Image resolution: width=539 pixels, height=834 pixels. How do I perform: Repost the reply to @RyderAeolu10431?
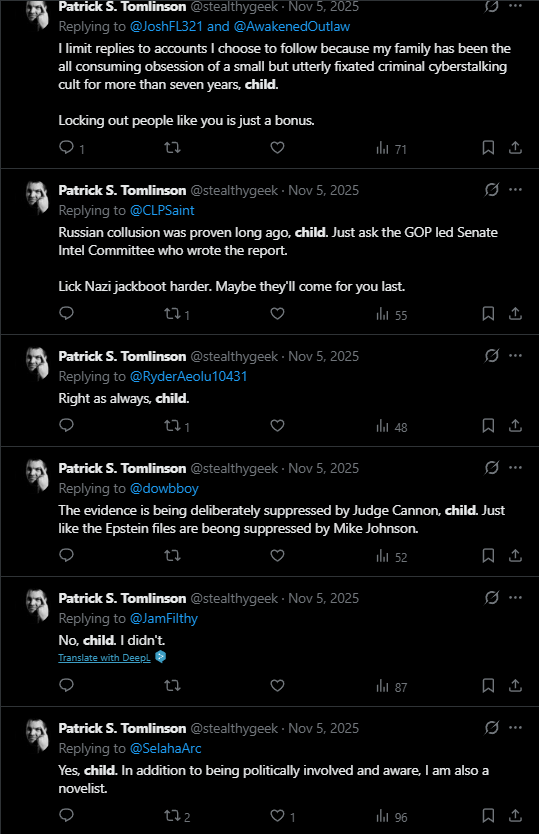pos(177,426)
